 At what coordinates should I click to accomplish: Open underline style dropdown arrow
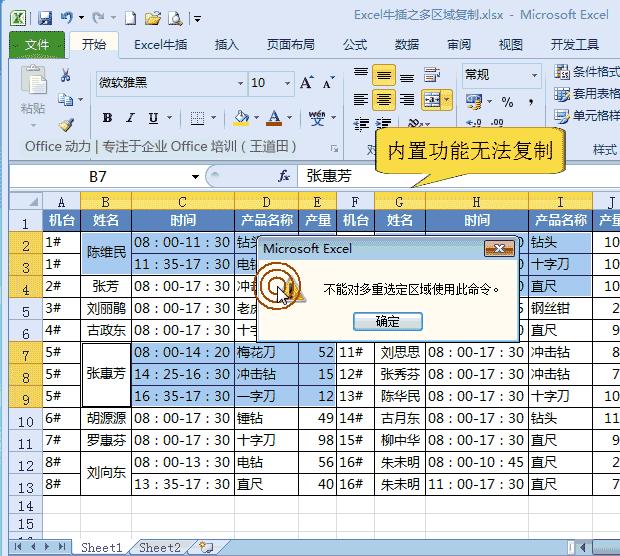(169, 117)
